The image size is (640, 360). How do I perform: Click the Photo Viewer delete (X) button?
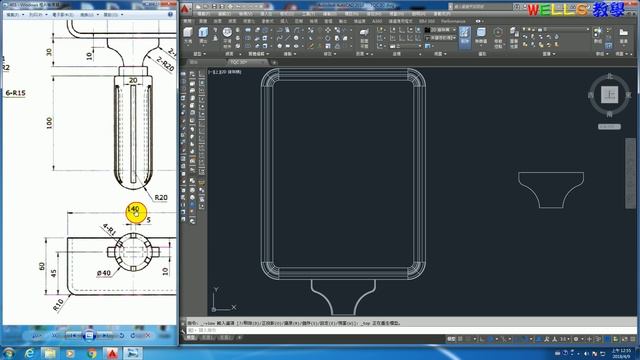pos(148,336)
